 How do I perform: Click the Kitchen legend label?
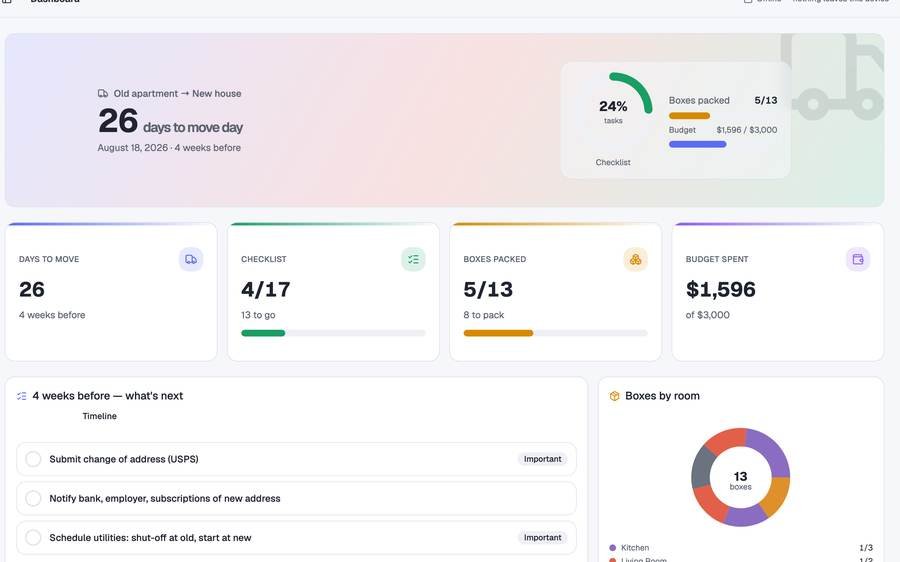[x=635, y=548]
